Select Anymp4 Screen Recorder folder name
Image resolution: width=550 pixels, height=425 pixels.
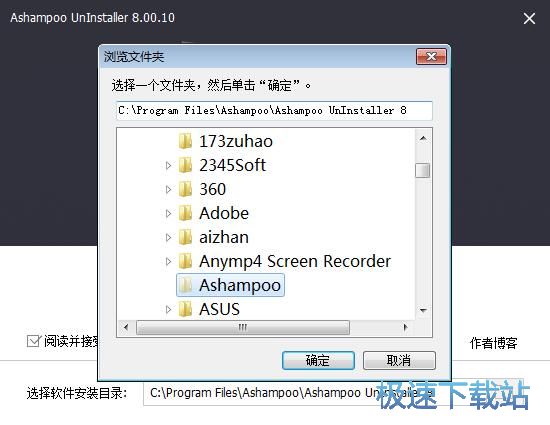(295, 261)
